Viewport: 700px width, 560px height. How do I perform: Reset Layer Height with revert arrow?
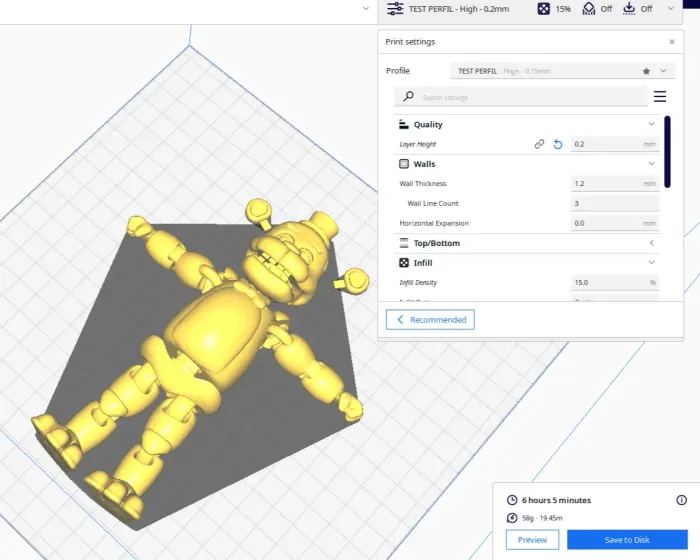[558, 144]
